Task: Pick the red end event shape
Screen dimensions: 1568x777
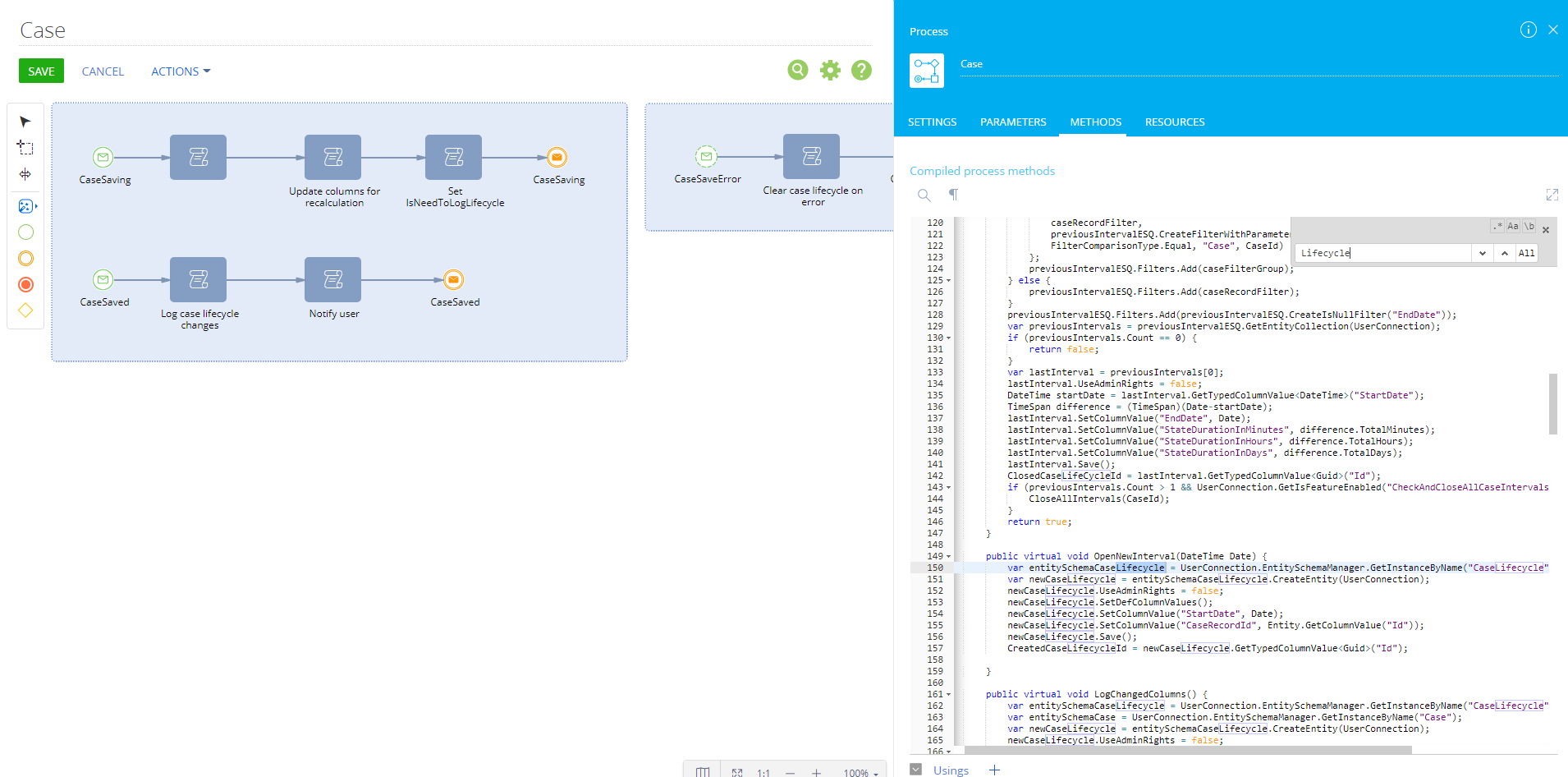Action: 26,285
